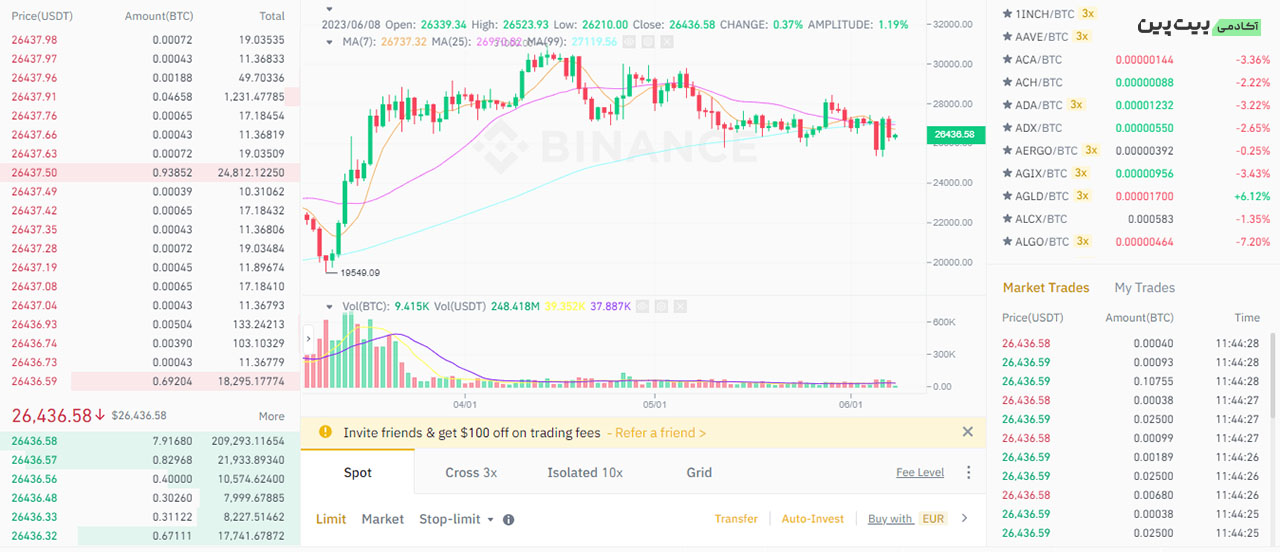Viewport: 1280px width, 552px height.
Task: Star the ALGO/BTC pair
Action: coord(1007,242)
